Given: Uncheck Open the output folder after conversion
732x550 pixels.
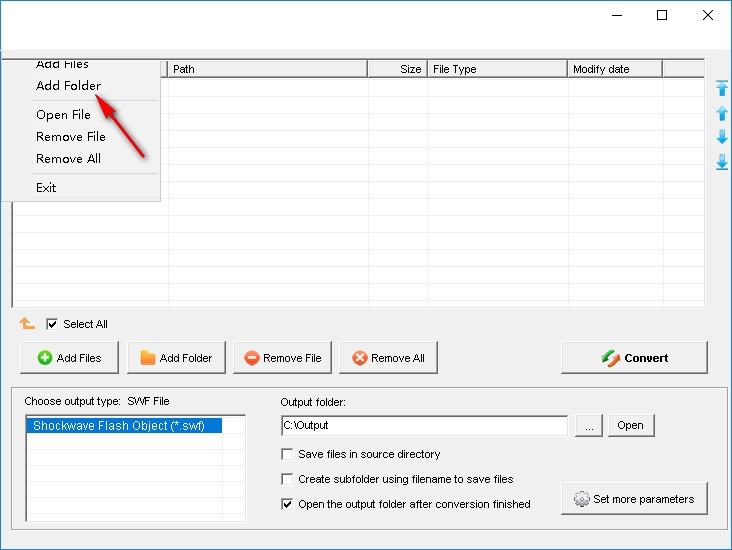Looking at the screenshot, I should [x=287, y=504].
